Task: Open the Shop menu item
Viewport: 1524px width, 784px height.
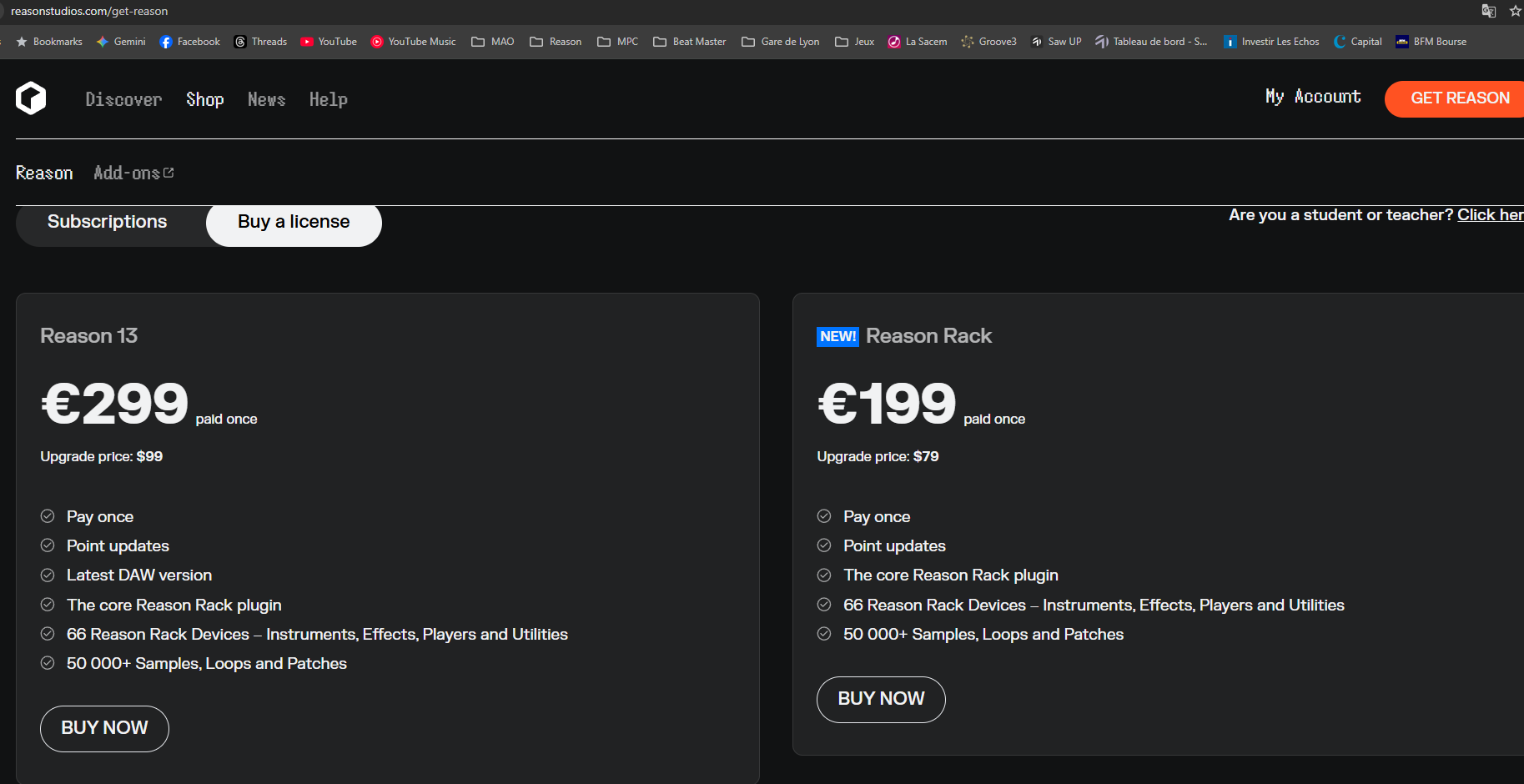Action: (x=205, y=99)
